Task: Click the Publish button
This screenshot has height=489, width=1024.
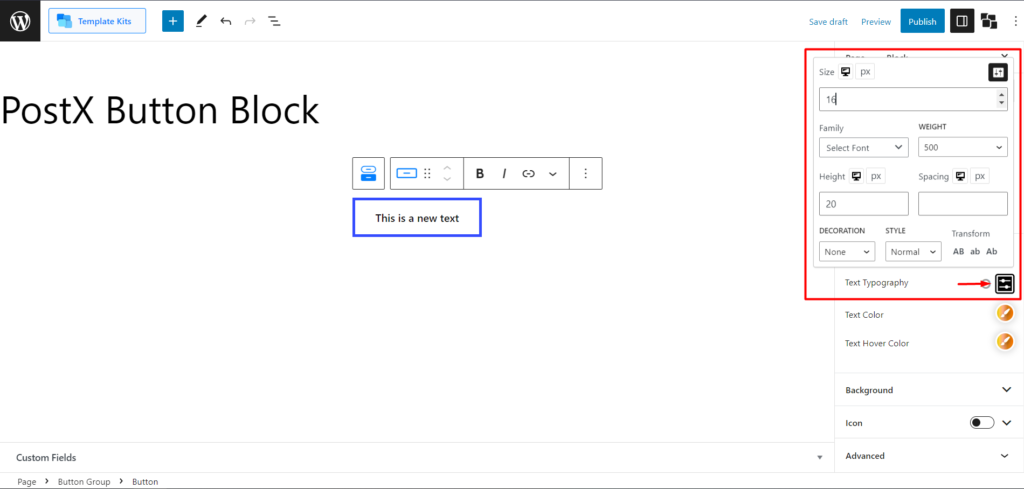Action: pos(922,21)
